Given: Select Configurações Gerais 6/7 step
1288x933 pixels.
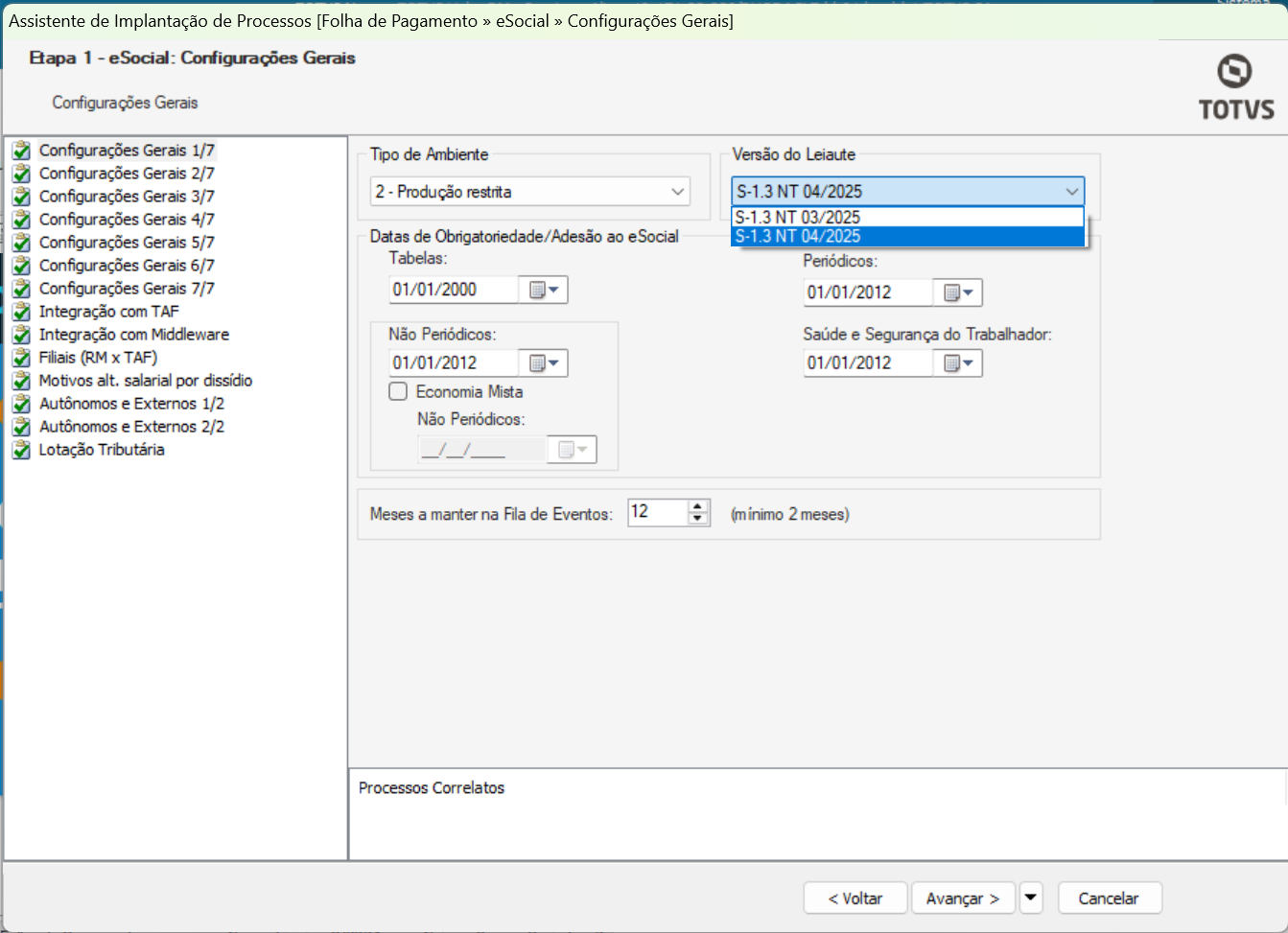Looking at the screenshot, I should click(x=127, y=266).
